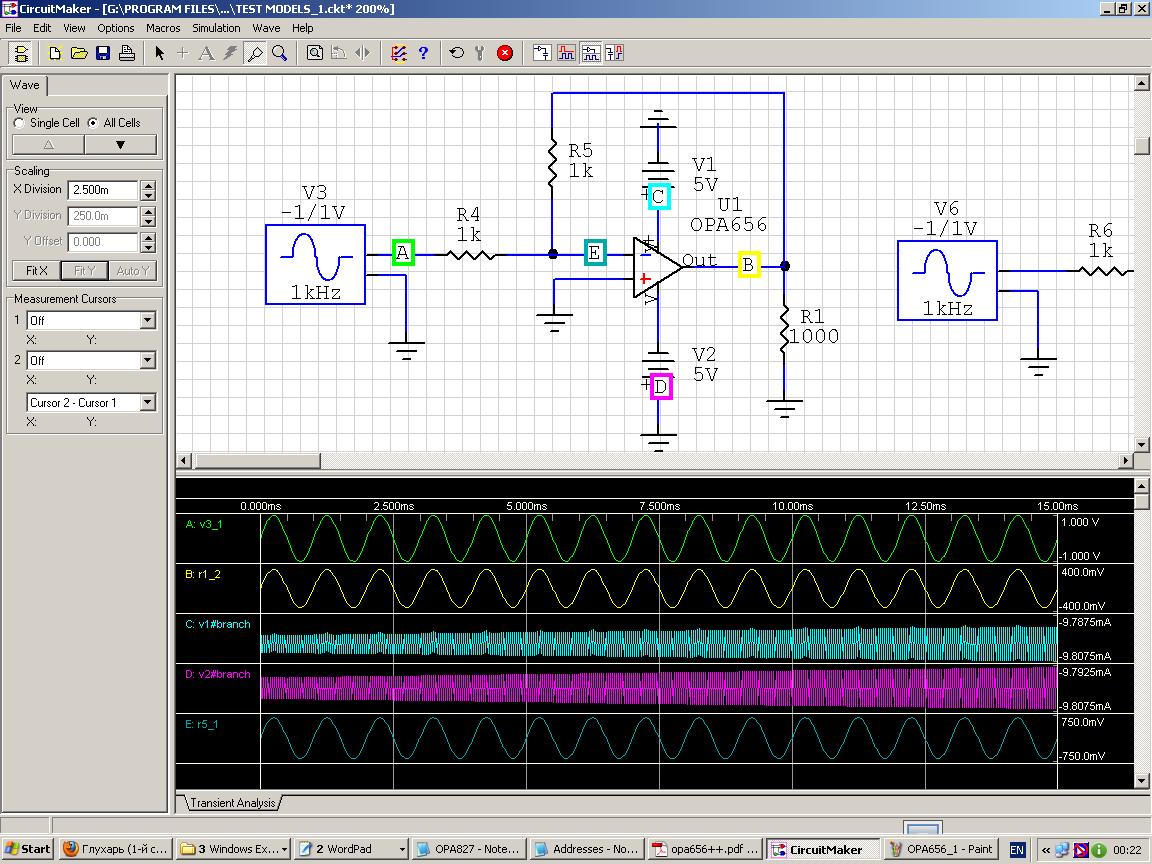
Task: Select the Zoom tool
Action: point(278,53)
